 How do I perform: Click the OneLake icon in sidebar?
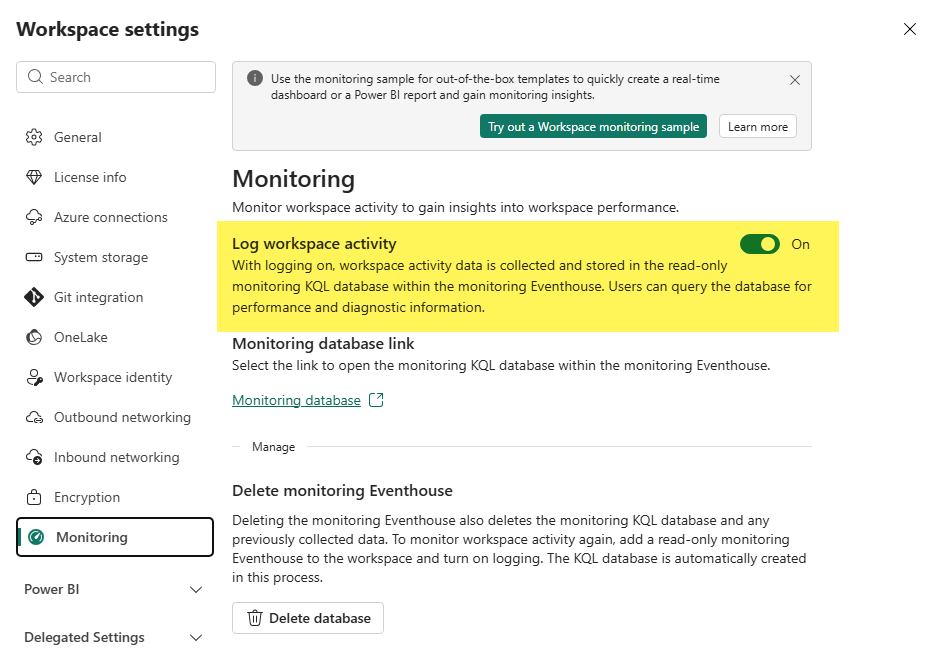click(x=34, y=337)
